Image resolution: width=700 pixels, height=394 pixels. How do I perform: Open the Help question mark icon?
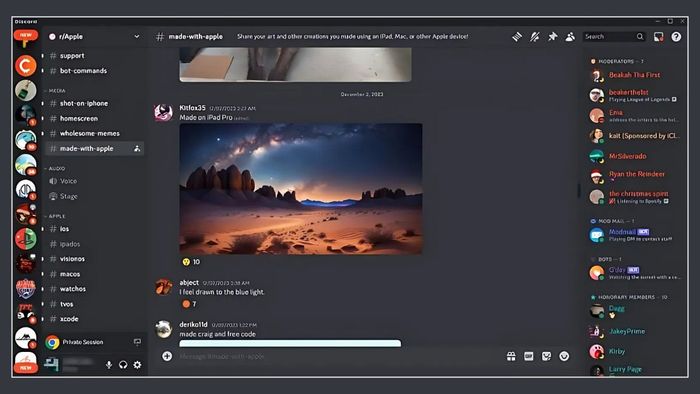click(x=676, y=37)
